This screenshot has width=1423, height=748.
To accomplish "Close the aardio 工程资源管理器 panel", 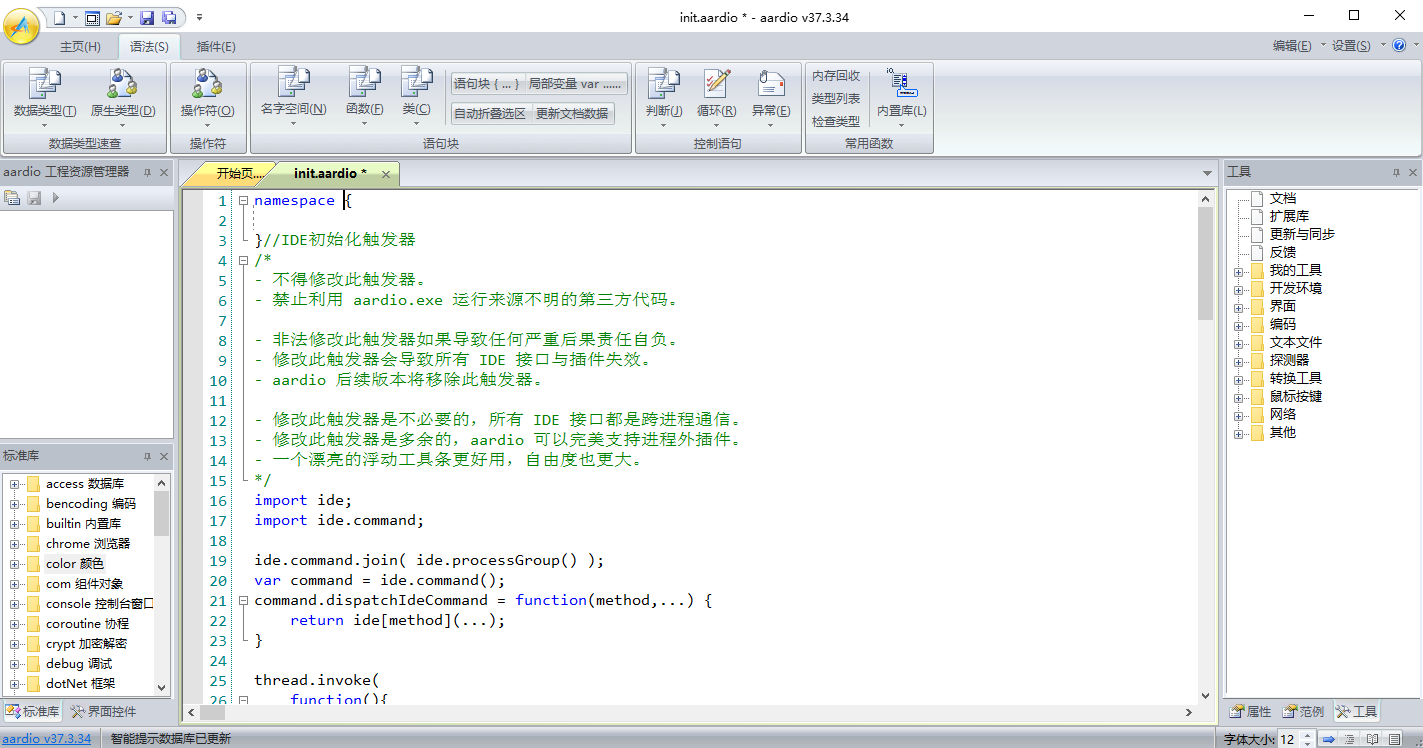I will pyautogui.click(x=164, y=173).
